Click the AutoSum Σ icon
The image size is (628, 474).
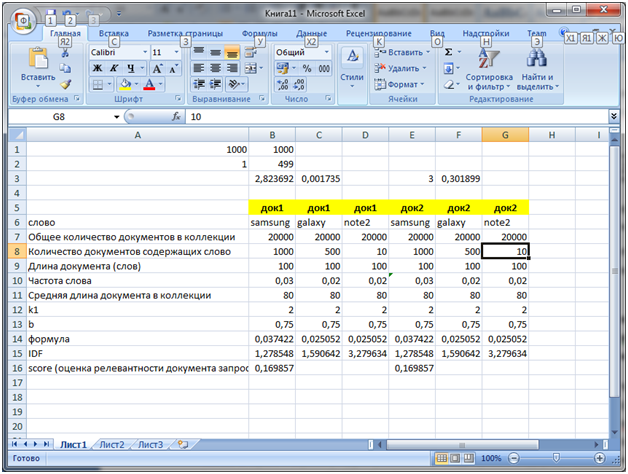coord(448,52)
